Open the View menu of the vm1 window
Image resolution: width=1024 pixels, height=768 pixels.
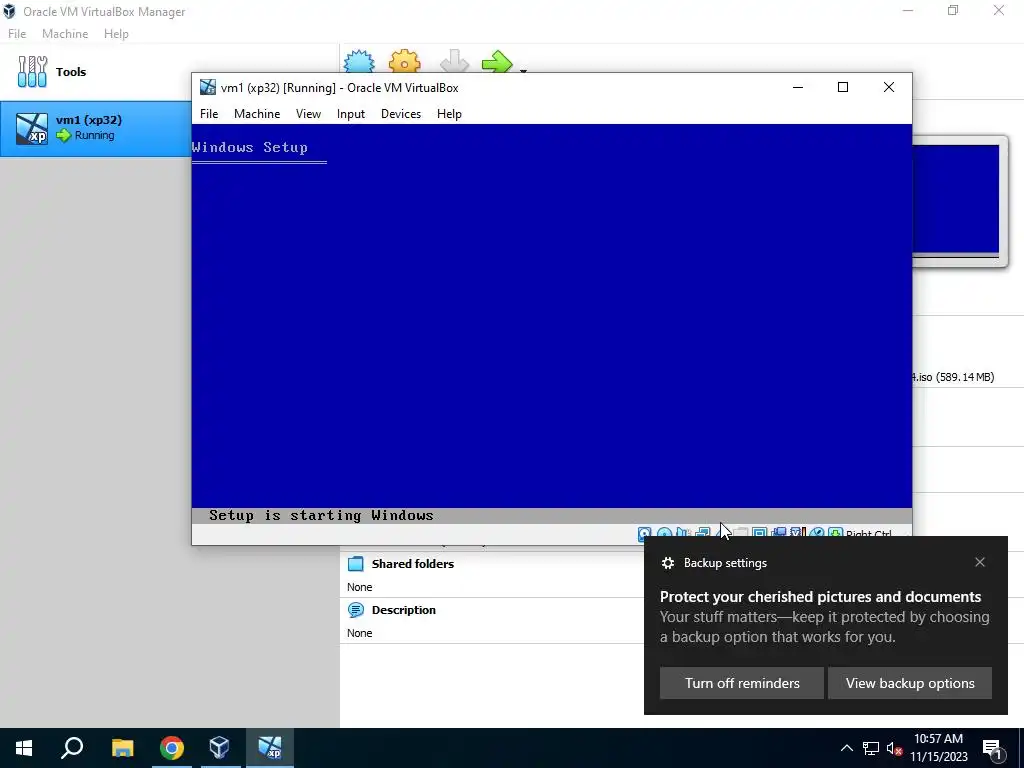[x=308, y=114]
